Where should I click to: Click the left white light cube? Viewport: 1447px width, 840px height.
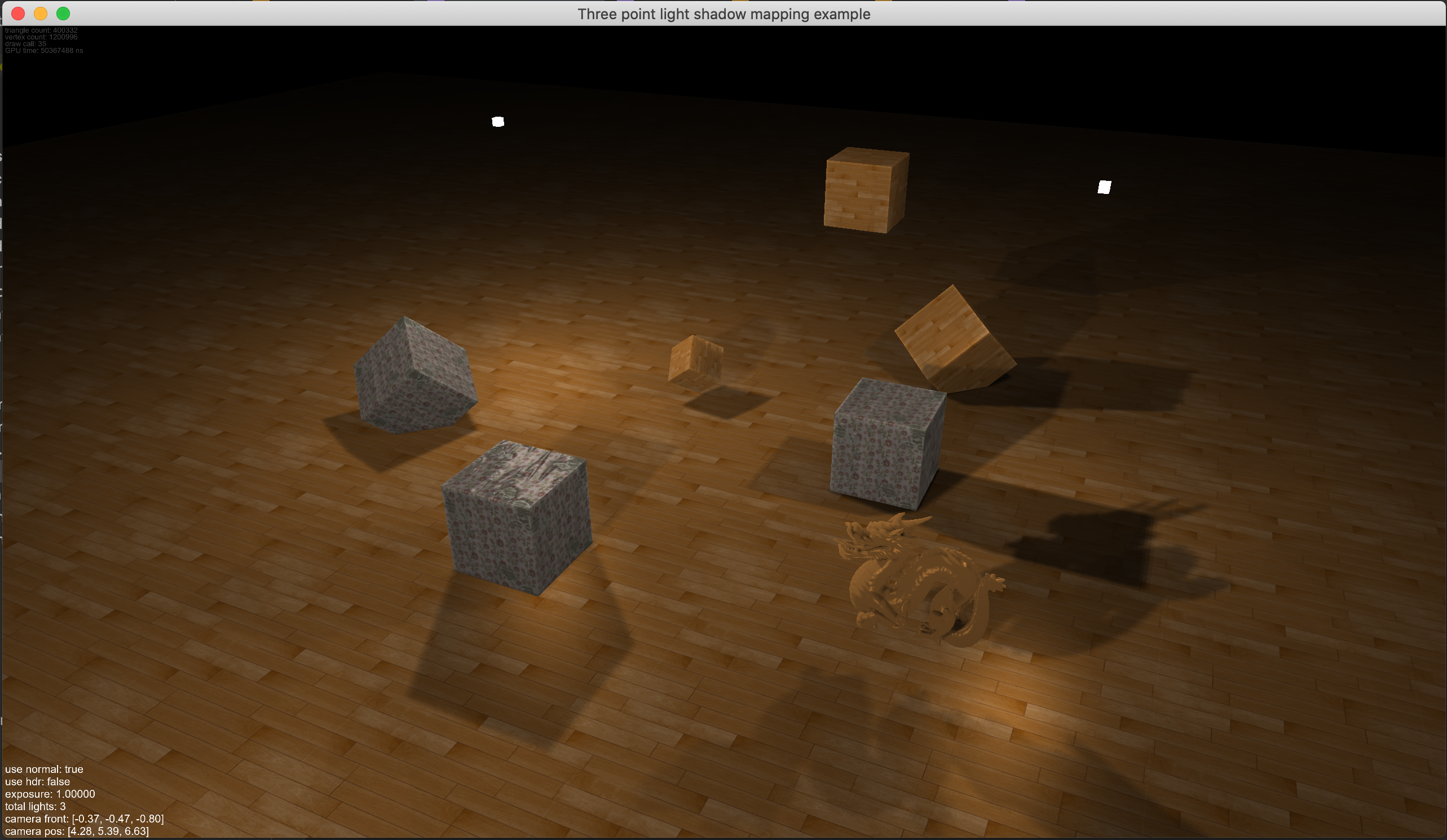point(498,122)
